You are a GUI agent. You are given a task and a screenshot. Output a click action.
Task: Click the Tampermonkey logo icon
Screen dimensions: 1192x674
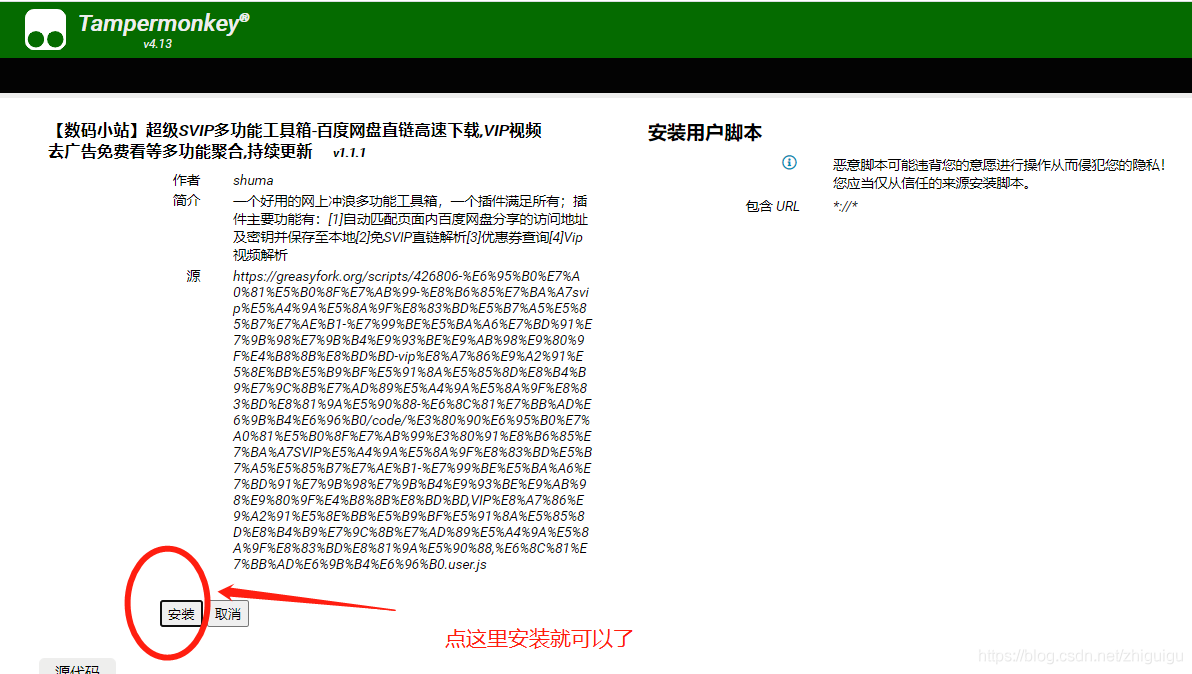(45, 30)
